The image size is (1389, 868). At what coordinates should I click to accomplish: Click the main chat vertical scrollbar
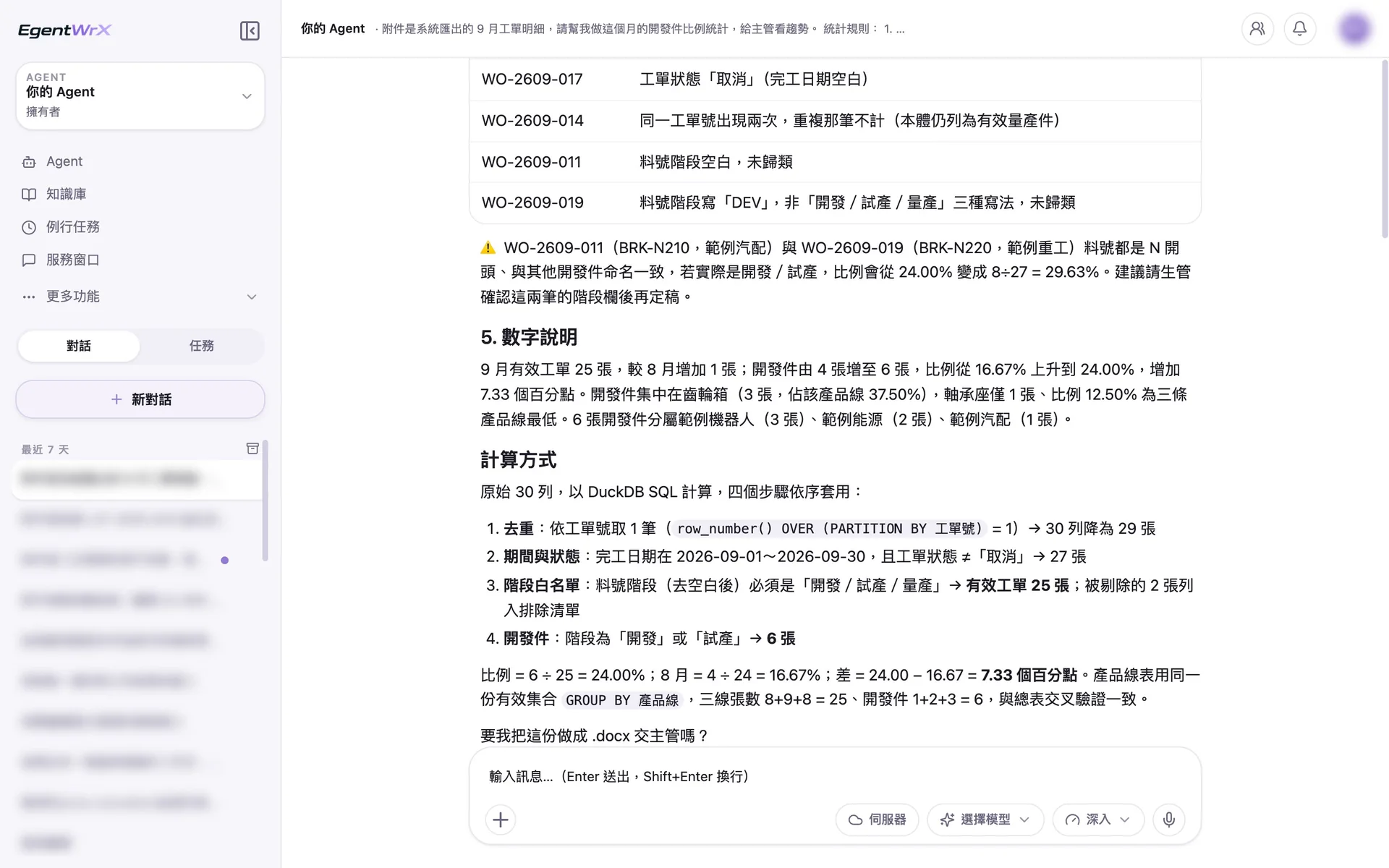(1385, 148)
